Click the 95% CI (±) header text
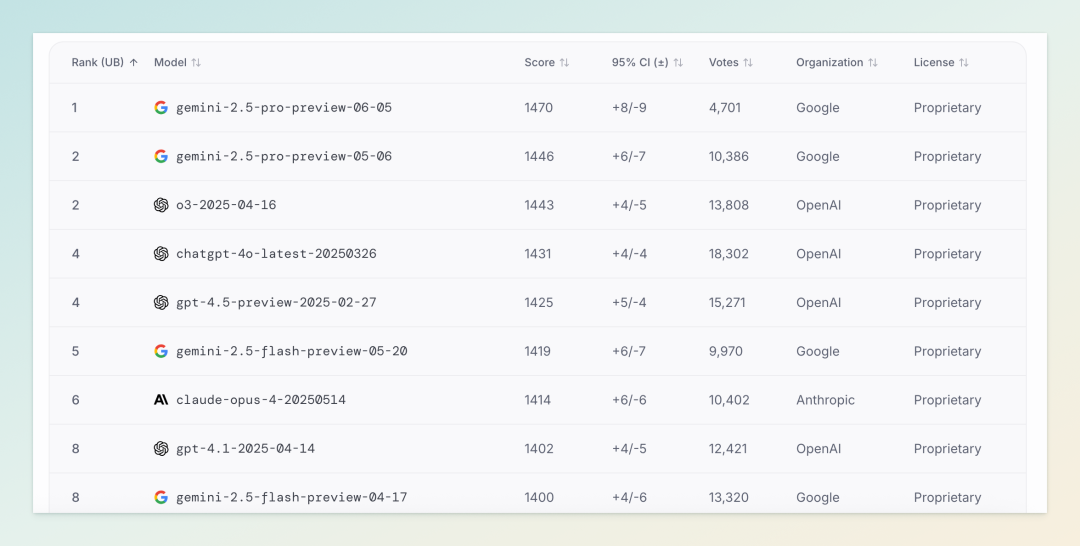The height and width of the screenshot is (546, 1080). pyautogui.click(x=640, y=63)
